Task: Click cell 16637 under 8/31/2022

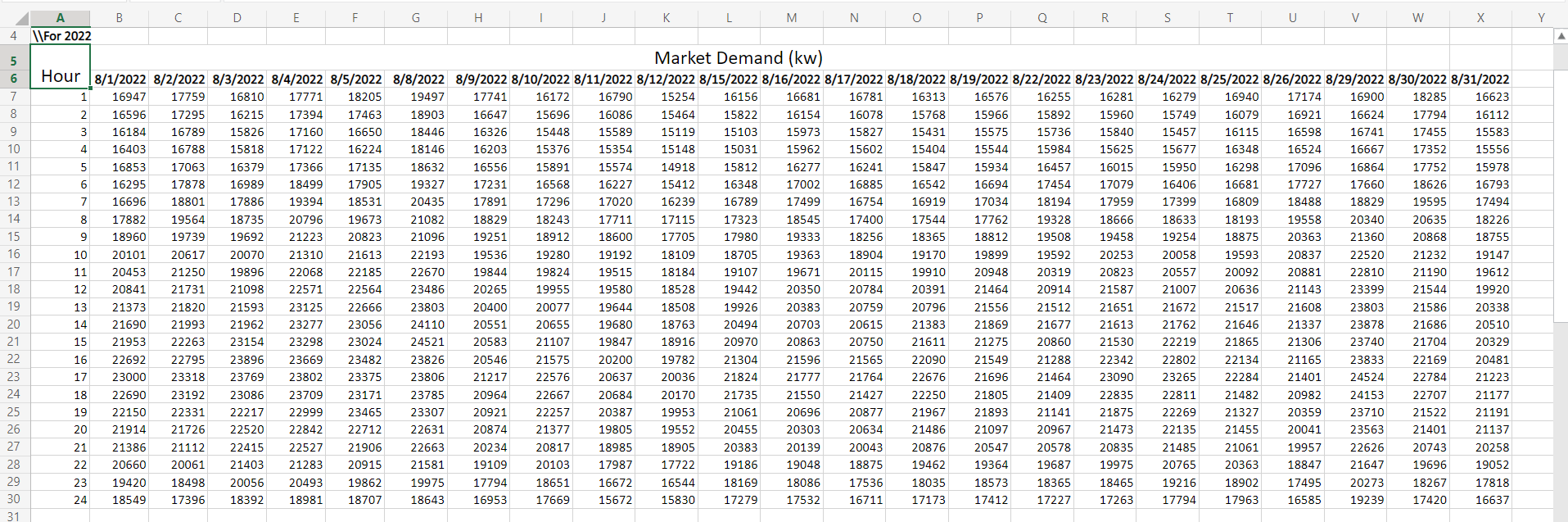Action: pos(1480,500)
